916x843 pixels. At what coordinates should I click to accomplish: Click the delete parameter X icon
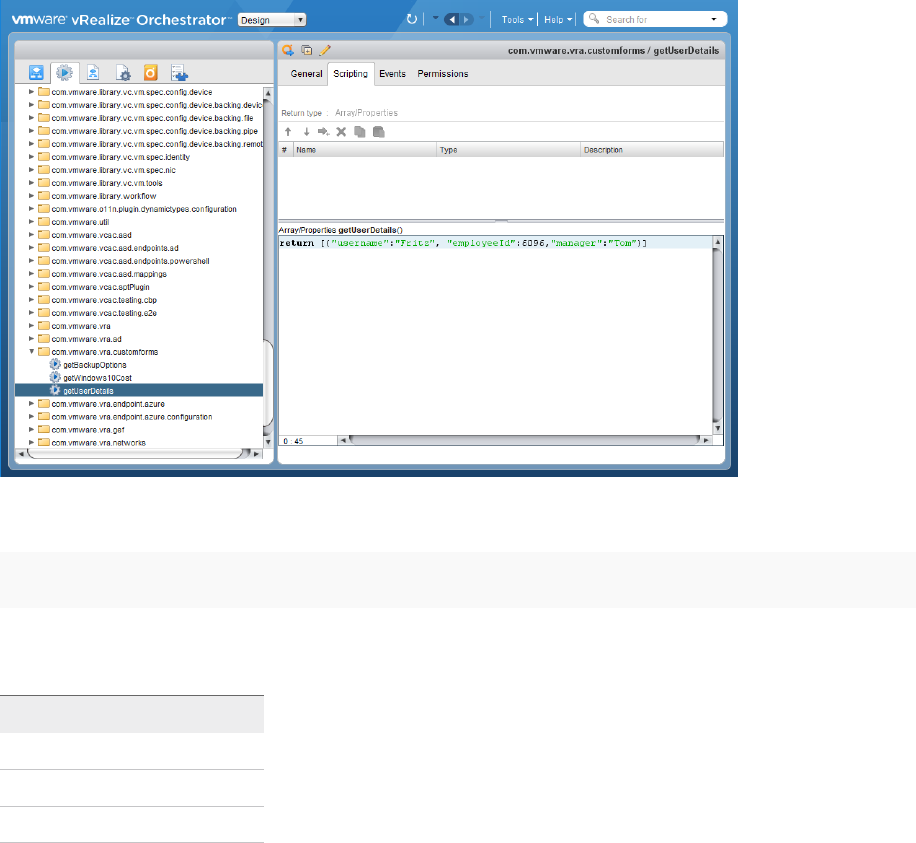point(341,132)
